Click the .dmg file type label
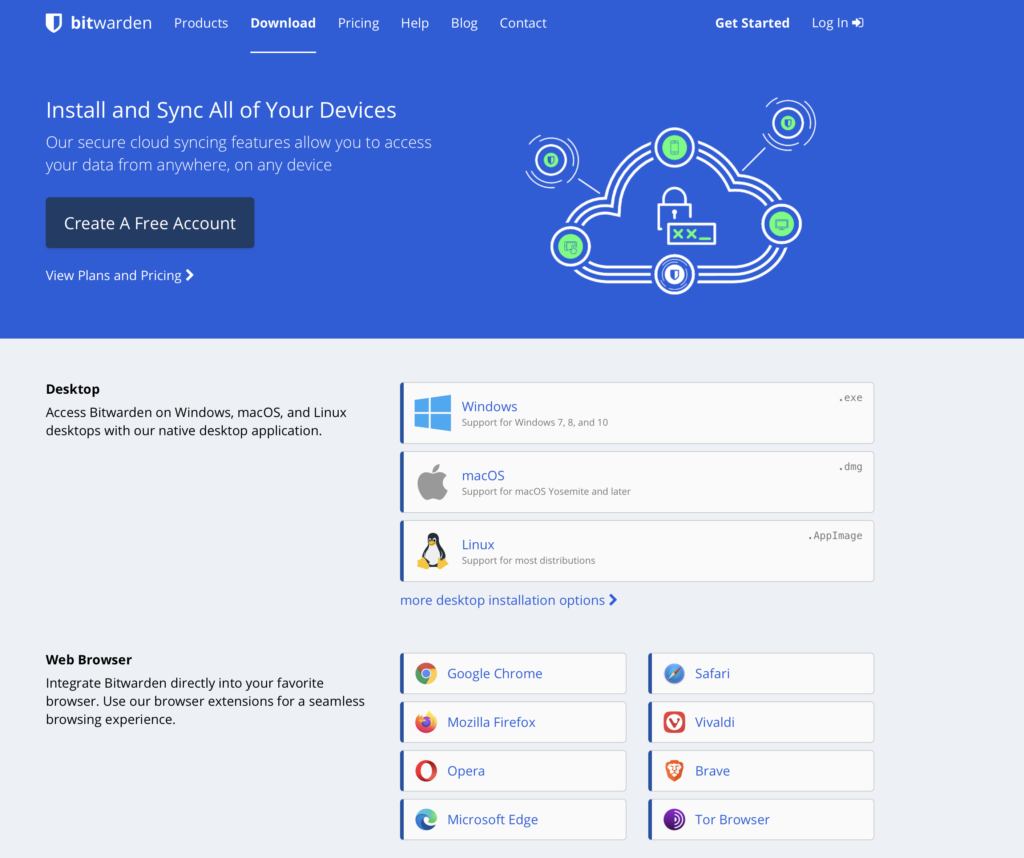The height and width of the screenshot is (858, 1024). [x=850, y=467]
